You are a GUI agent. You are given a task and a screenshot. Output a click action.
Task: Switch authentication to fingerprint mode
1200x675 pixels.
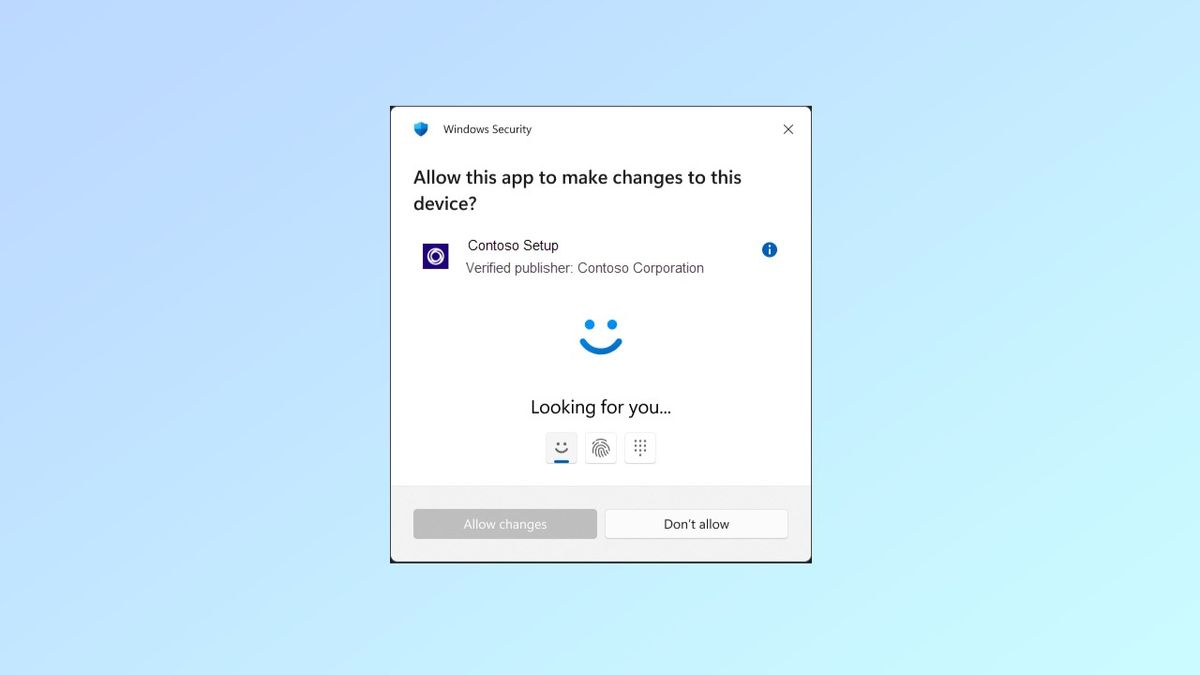601,448
